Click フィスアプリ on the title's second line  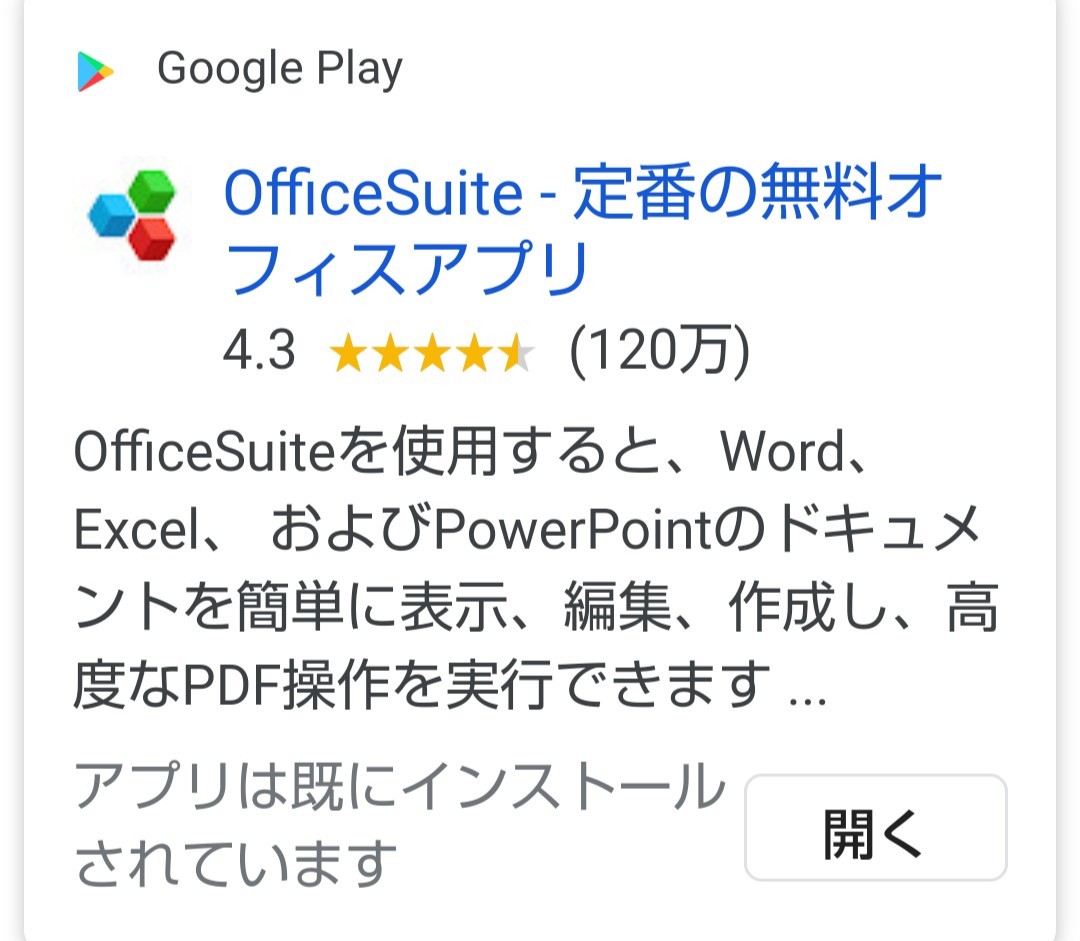tap(408, 270)
